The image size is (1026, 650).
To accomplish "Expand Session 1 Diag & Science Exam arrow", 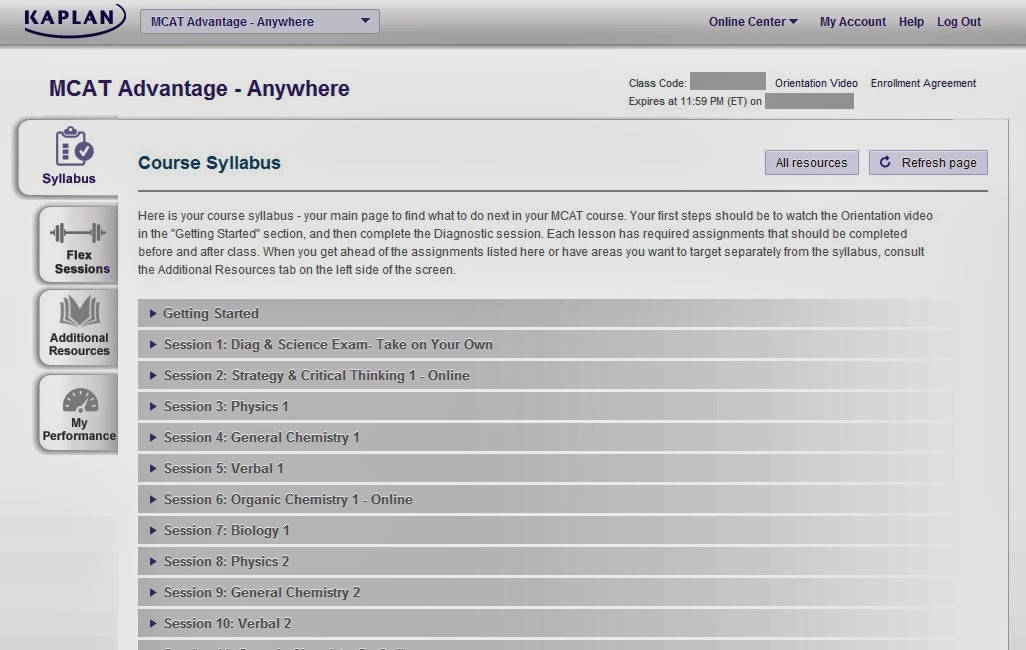I will tap(152, 344).
